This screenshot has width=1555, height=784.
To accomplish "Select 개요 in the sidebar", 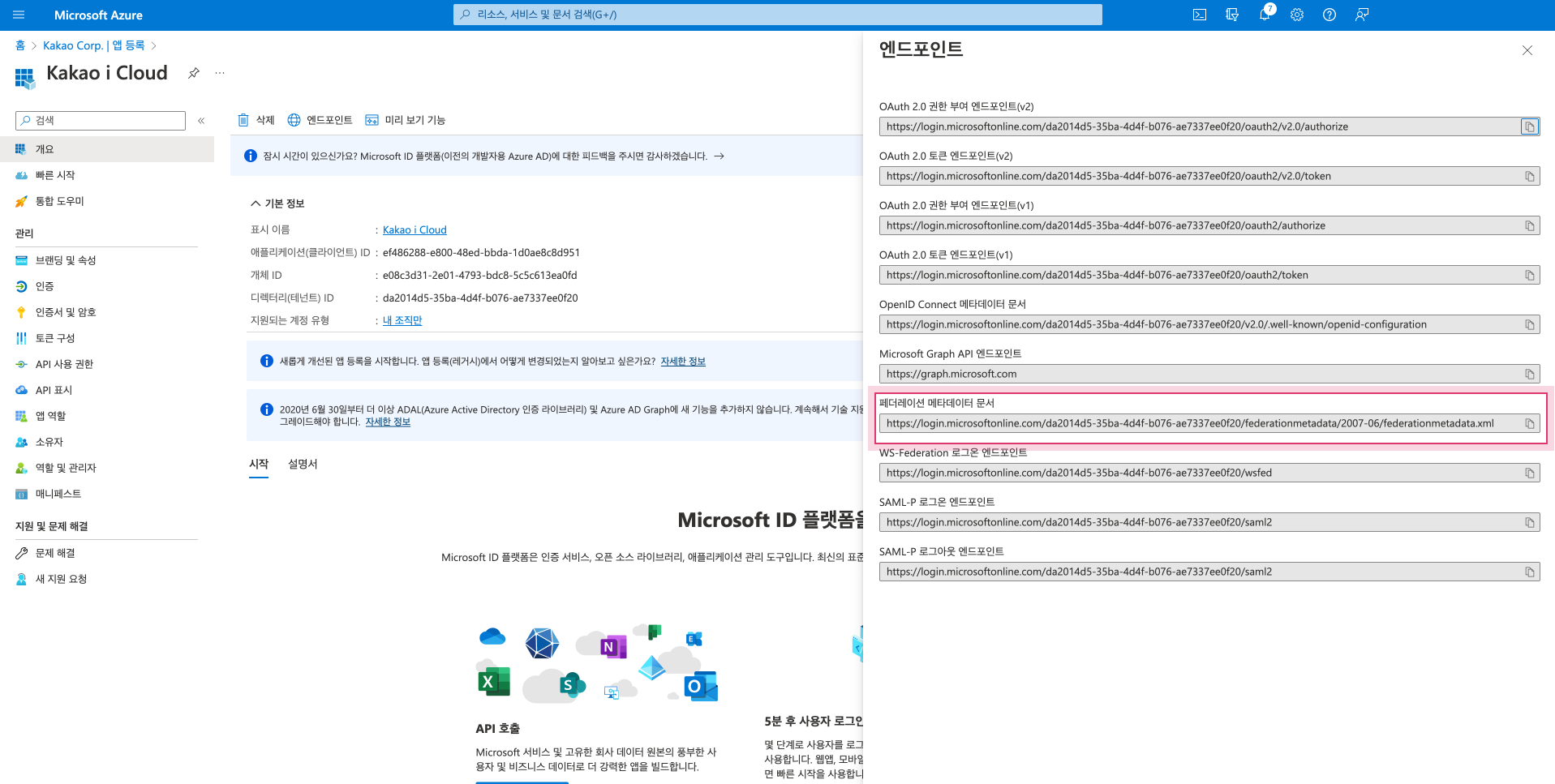I will click(x=107, y=149).
